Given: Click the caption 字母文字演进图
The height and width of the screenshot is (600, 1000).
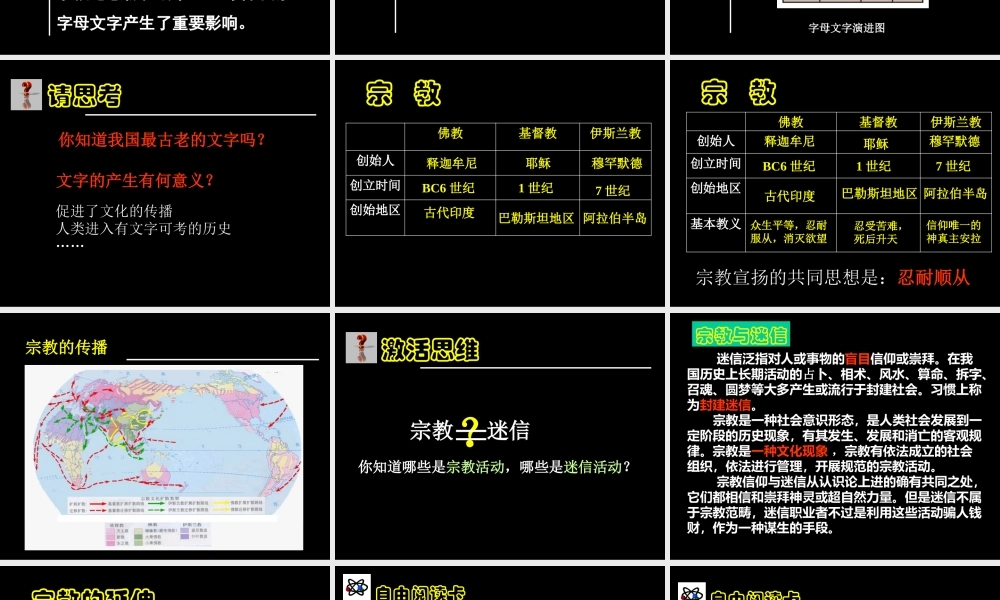Looking at the screenshot, I should (846, 28).
